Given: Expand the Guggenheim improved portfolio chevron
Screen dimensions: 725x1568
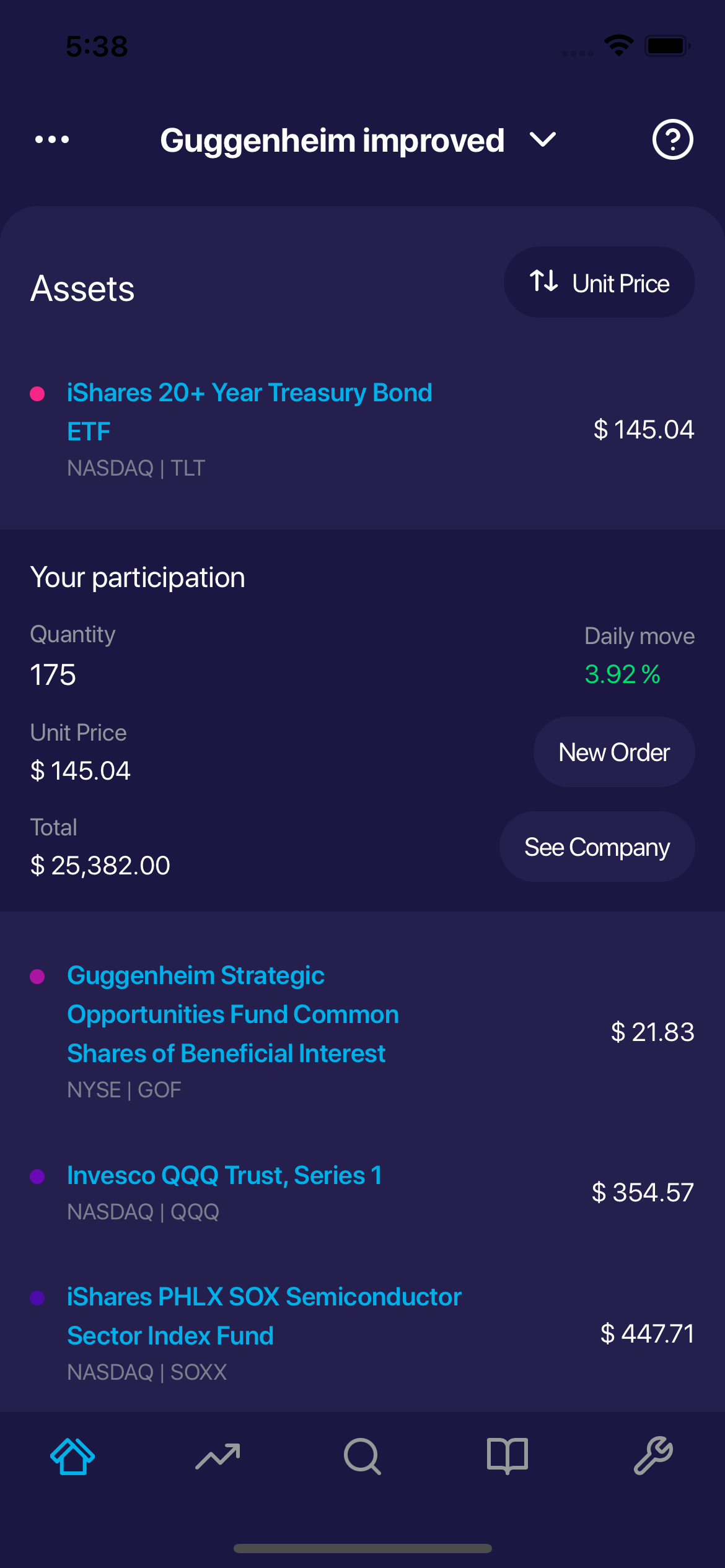Looking at the screenshot, I should (543, 140).
